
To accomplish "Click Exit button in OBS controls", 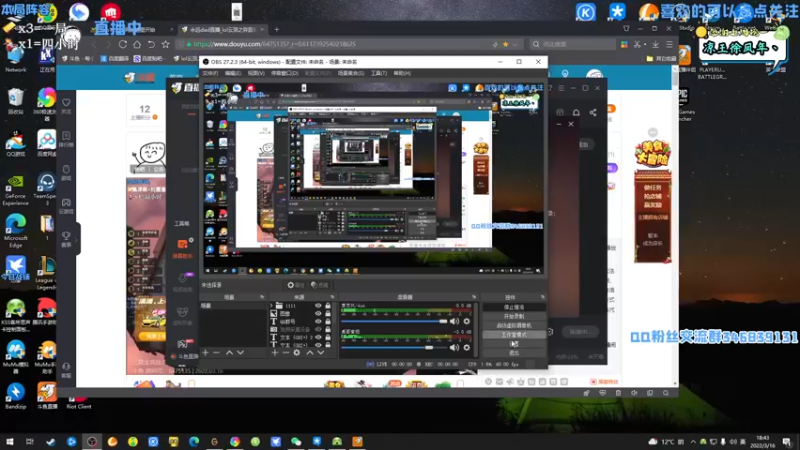I will (x=514, y=353).
